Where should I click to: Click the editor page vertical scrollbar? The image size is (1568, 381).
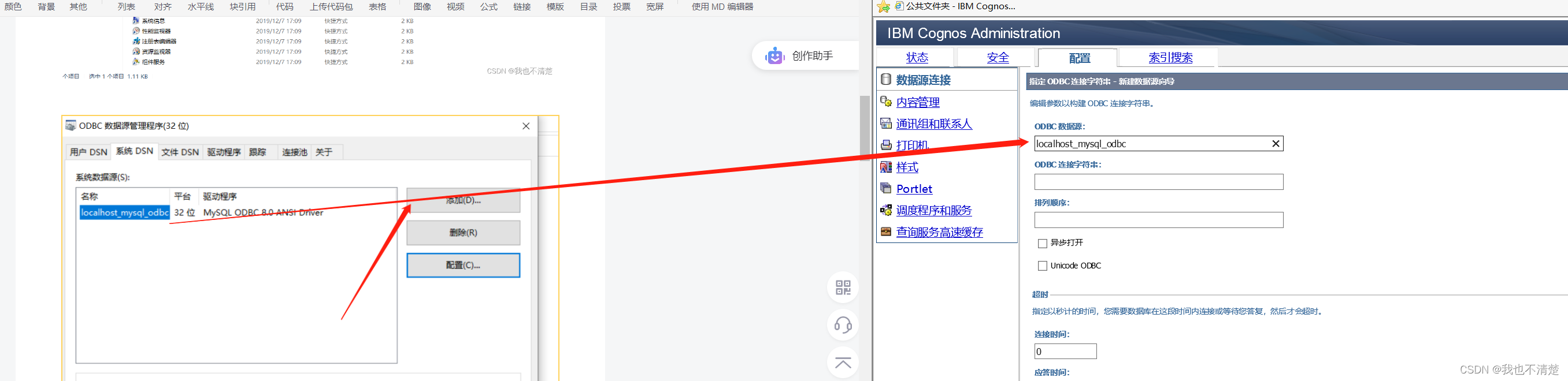[865, 128]
